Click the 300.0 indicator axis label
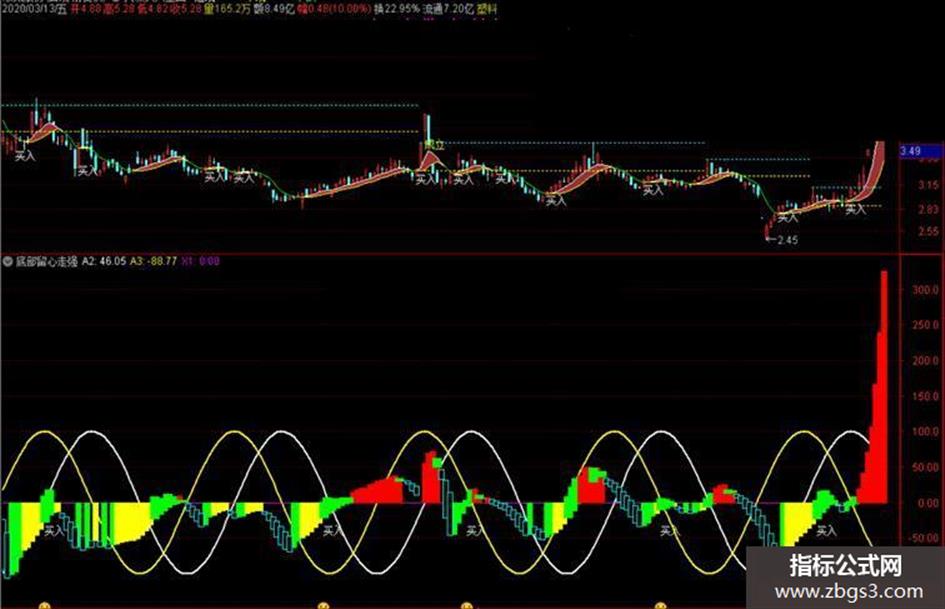945x609 pixels. tap(926, 289)
